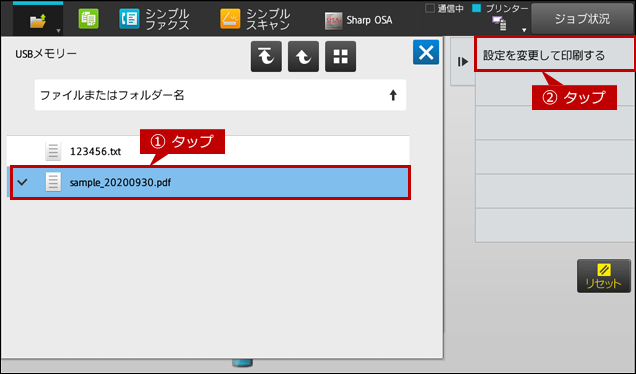Click the 通信中 status indicator
The height and width of the screenshot is (374, 636).
click(444, 9)
